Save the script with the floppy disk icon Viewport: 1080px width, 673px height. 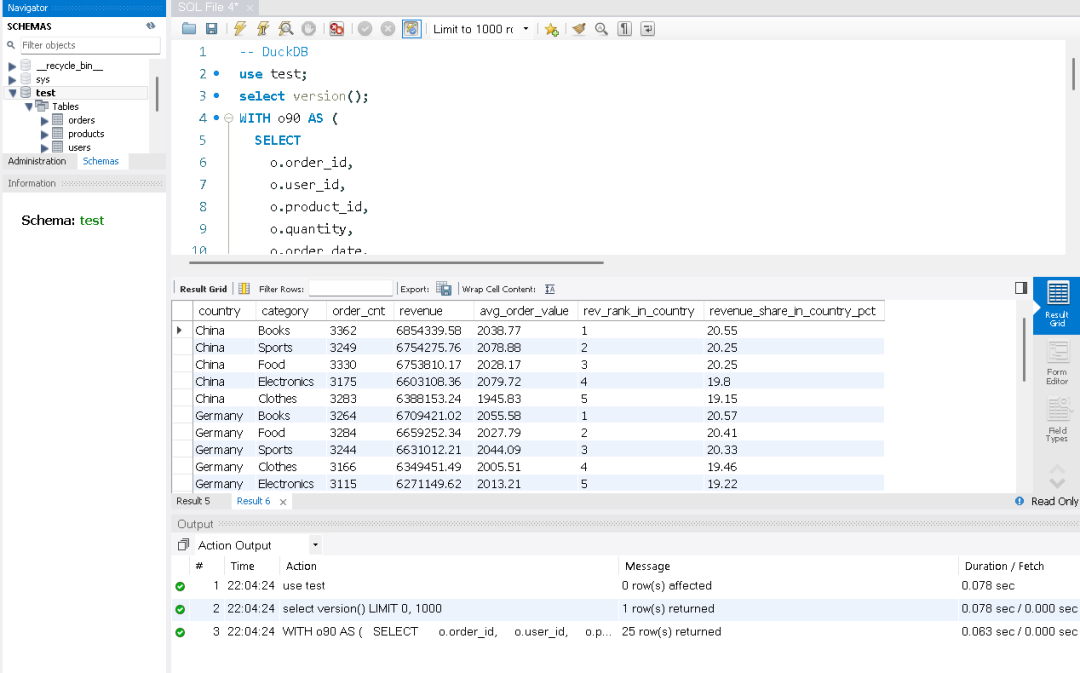pyautogui.click(x=211, y=29)
